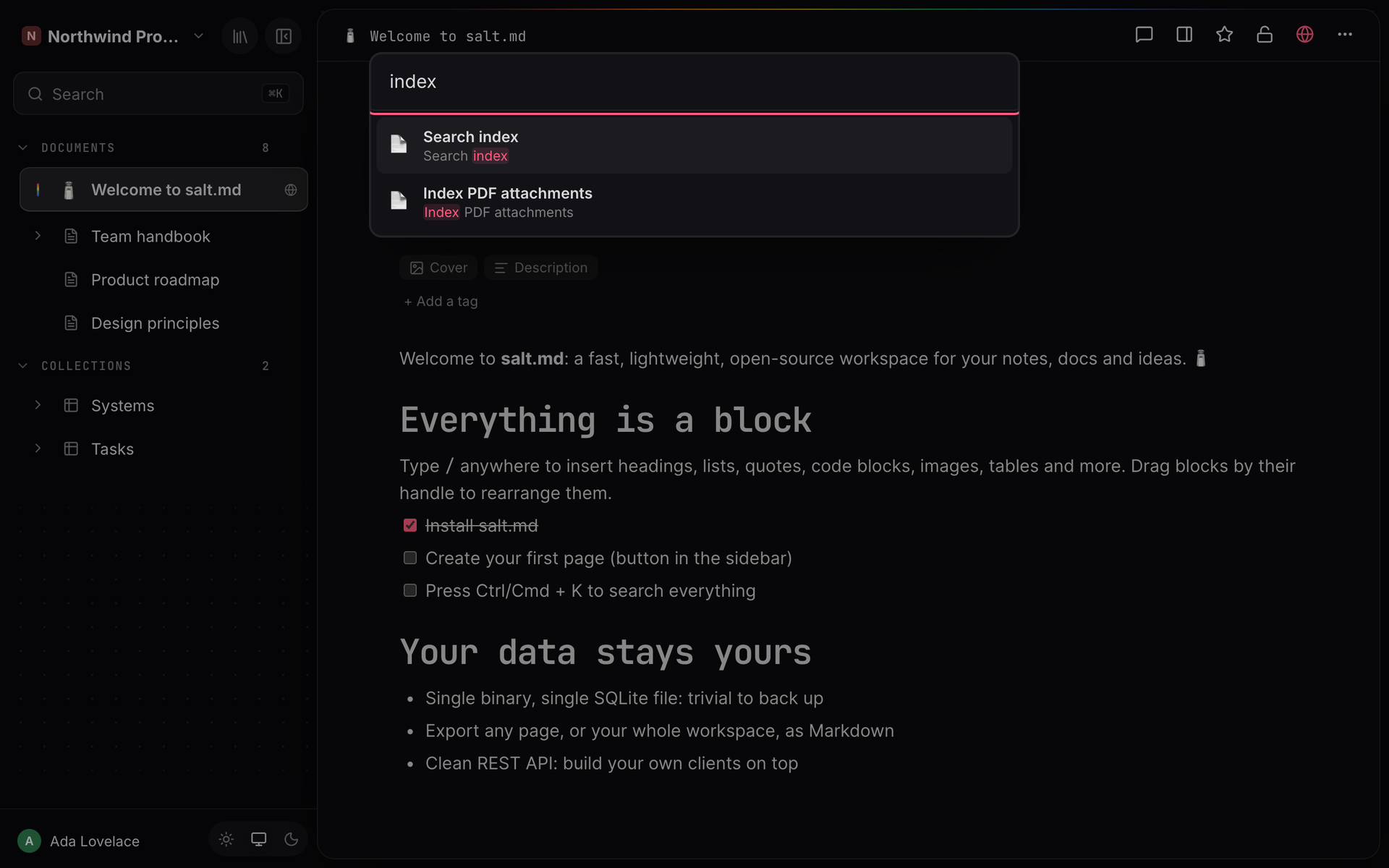This screenshot has width=1389, height=868.
Task: Select system theme monitor icon
Action: [x=258, y=839]
